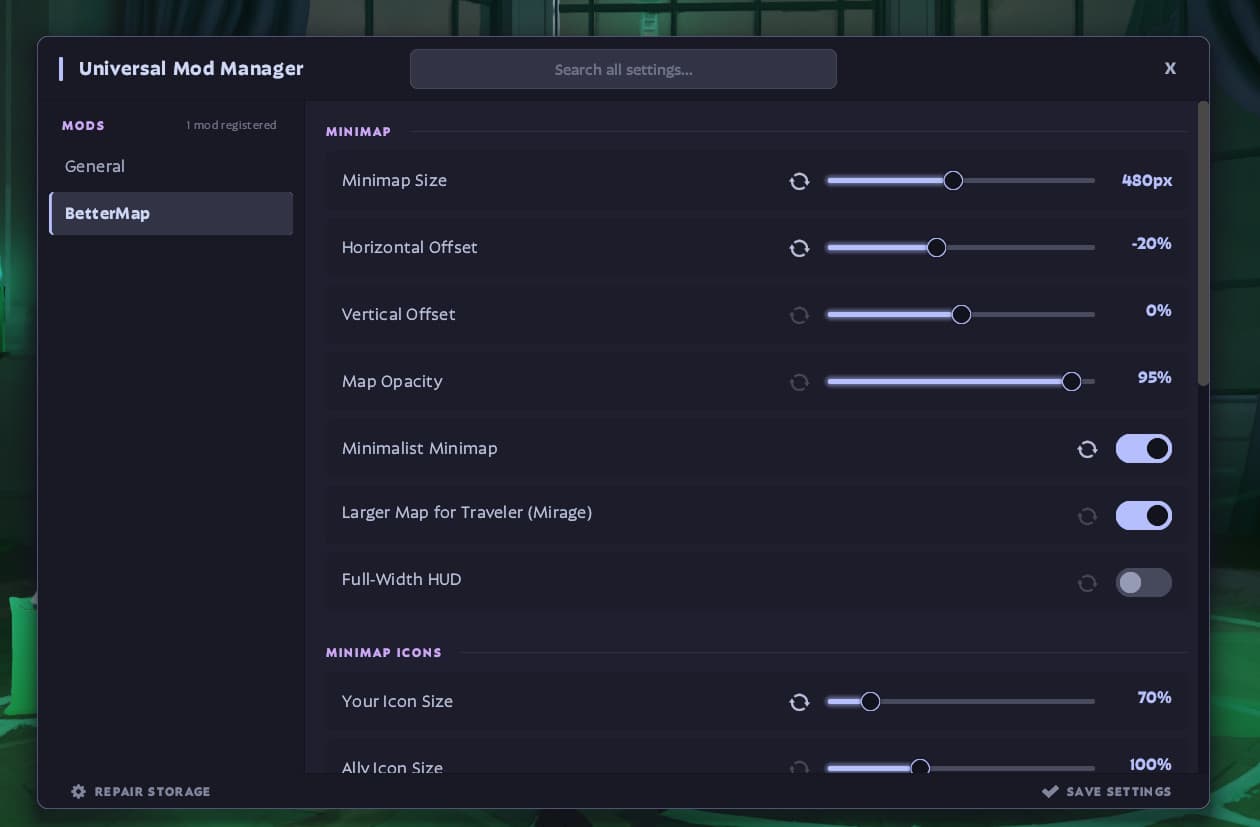The image size is (1260, 827).
Task: Select BetterMap in the mods list
Action: pos(171,213)
